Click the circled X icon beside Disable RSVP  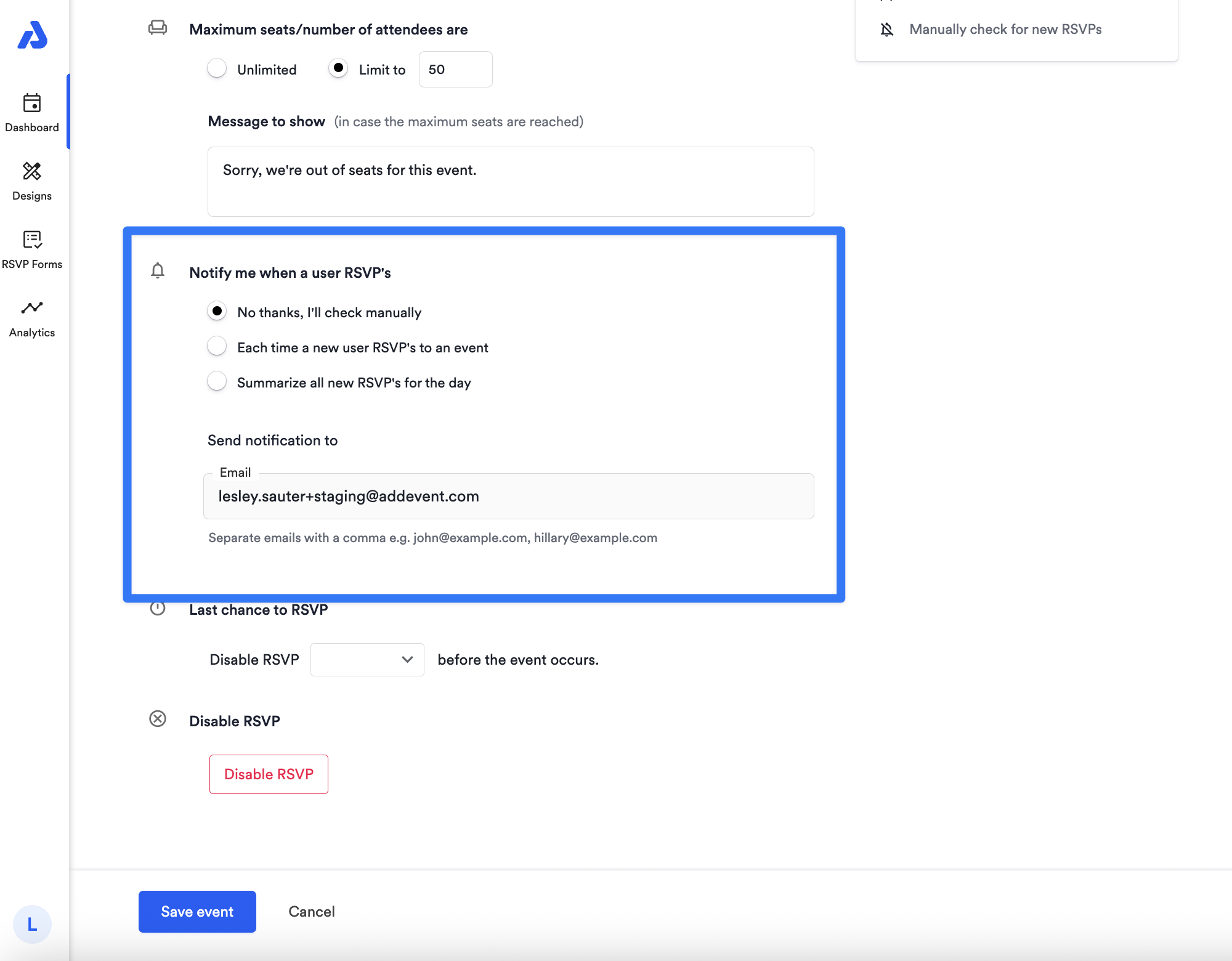[x=158, y=719]
